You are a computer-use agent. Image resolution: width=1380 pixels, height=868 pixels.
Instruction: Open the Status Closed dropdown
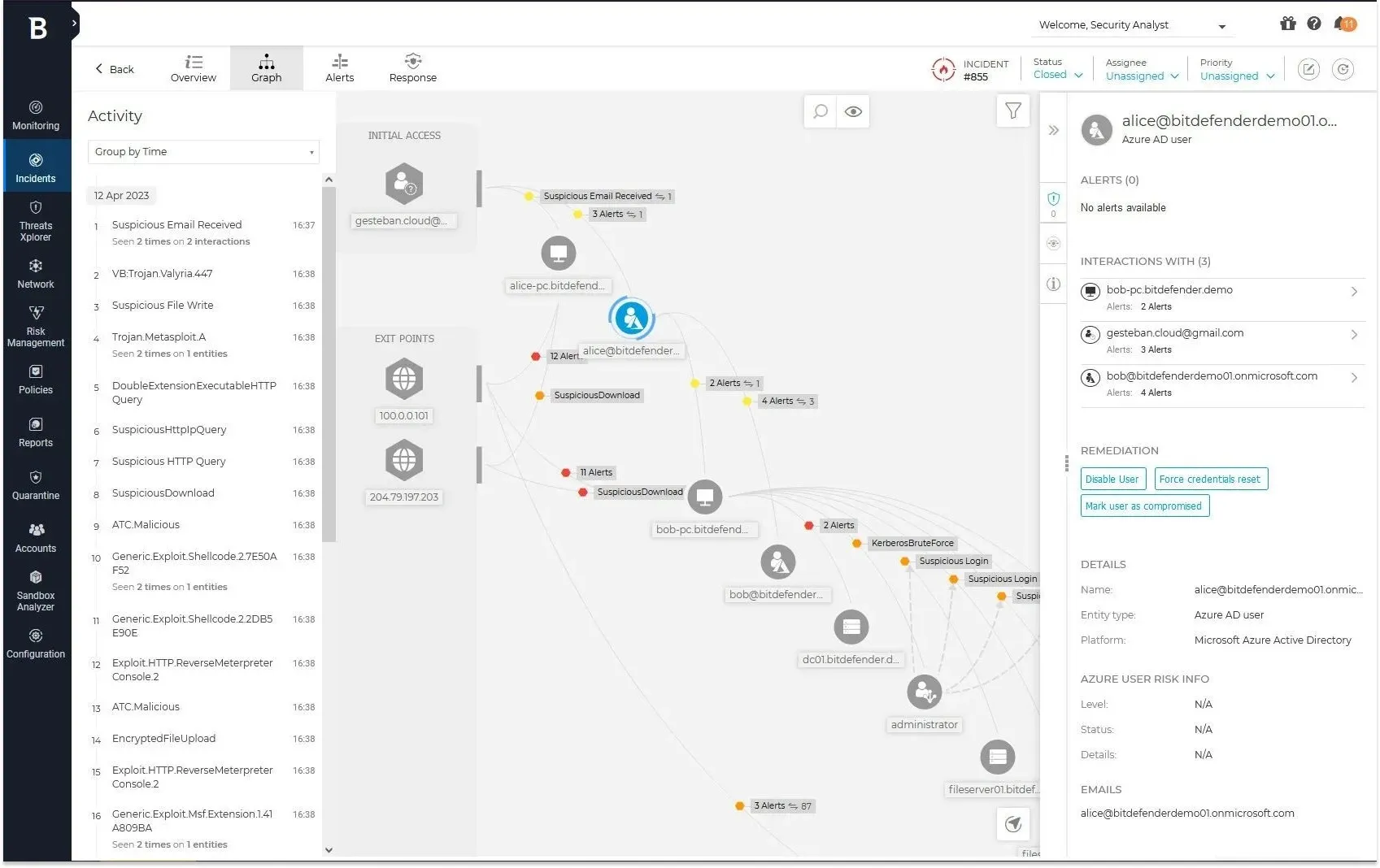(x=1058, y=75)
